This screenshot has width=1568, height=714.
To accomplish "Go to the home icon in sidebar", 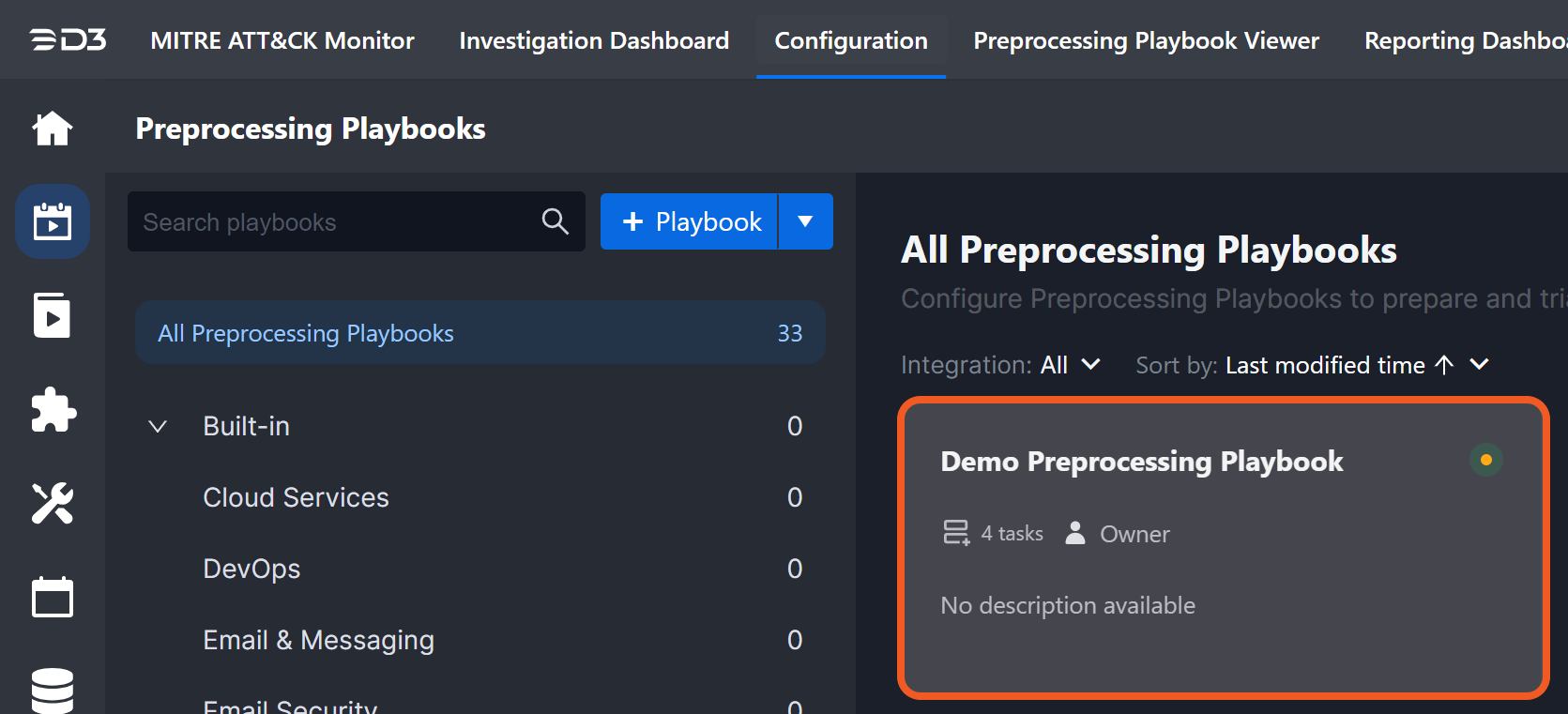I will pyautogui.click(x=53, y=129).
